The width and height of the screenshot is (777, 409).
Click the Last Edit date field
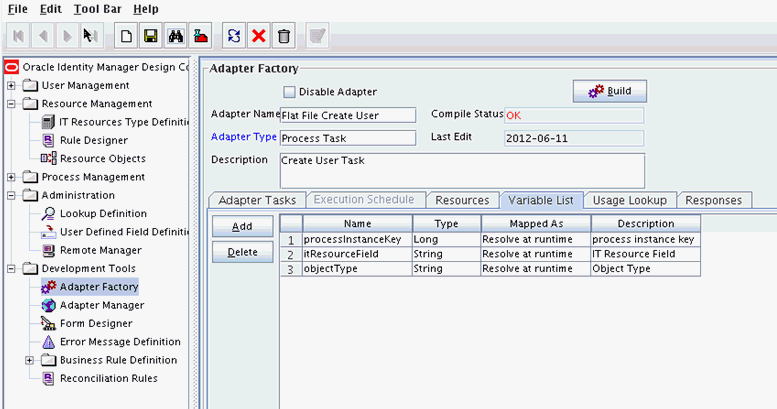click(x=574, y=138)
